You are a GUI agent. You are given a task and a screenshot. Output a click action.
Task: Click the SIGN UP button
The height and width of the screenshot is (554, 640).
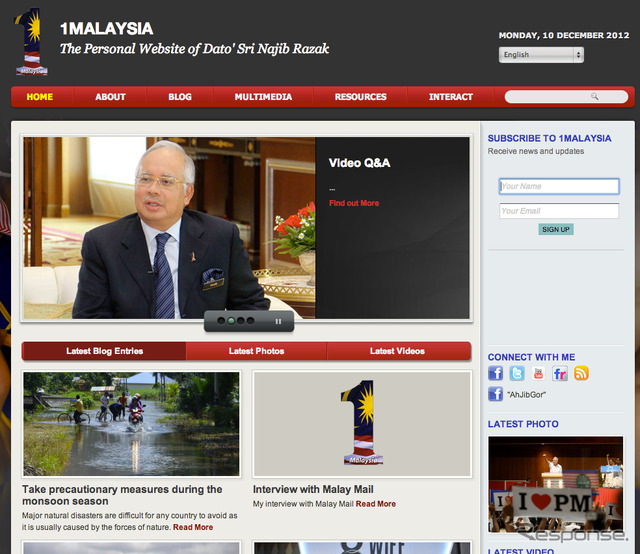[556, 229]
